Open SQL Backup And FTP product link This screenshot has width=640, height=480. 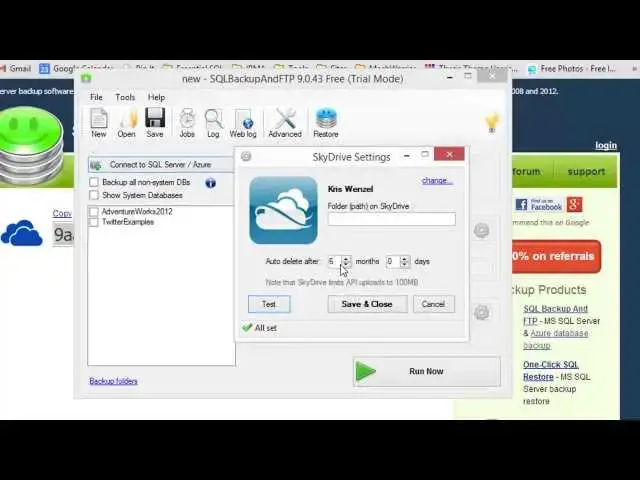556,315
